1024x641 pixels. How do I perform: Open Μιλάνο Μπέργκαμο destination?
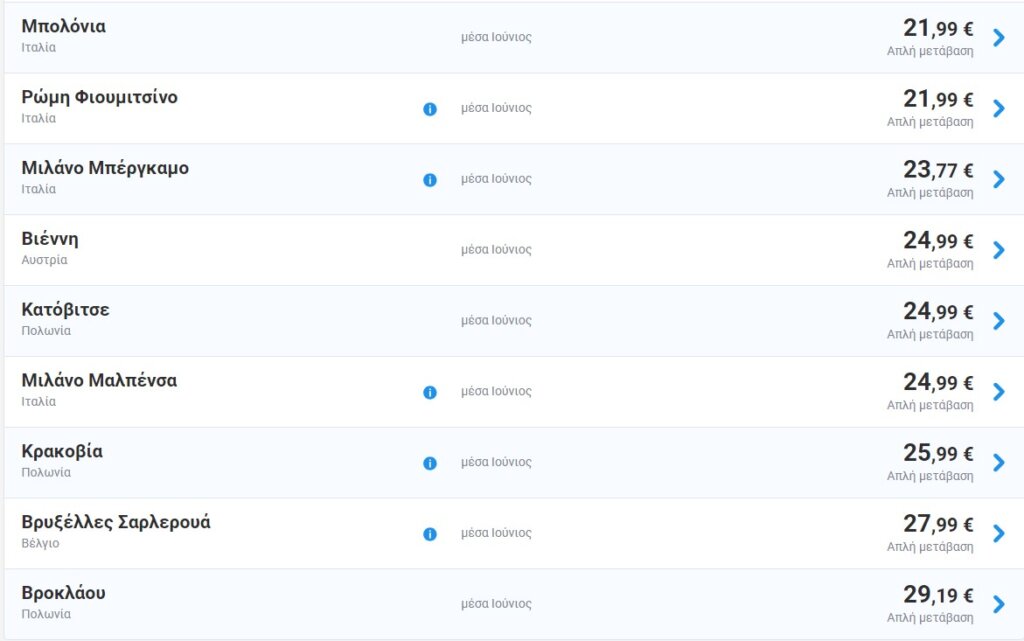[x=105, y=168]
